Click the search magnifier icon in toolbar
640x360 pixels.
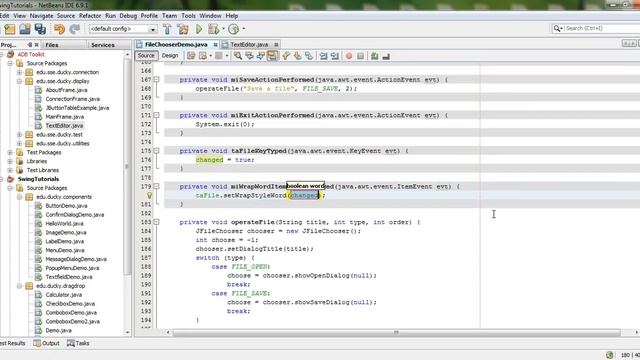coord(558,28)
